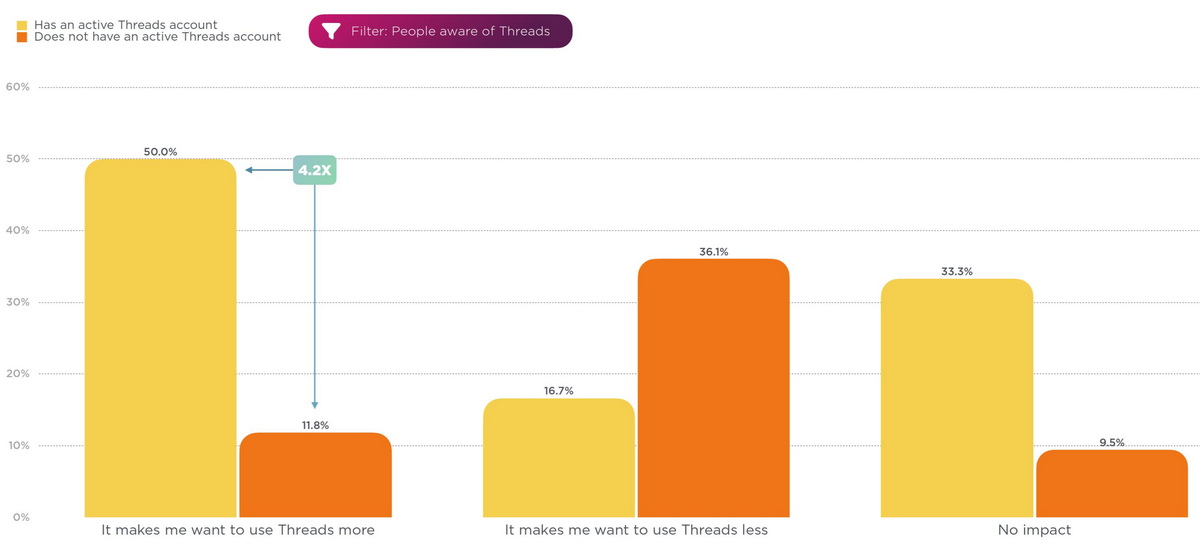Screen dimensions: 1200x551
Task: Click 'It makes me want to use Threads less' label
Action: 636,530
